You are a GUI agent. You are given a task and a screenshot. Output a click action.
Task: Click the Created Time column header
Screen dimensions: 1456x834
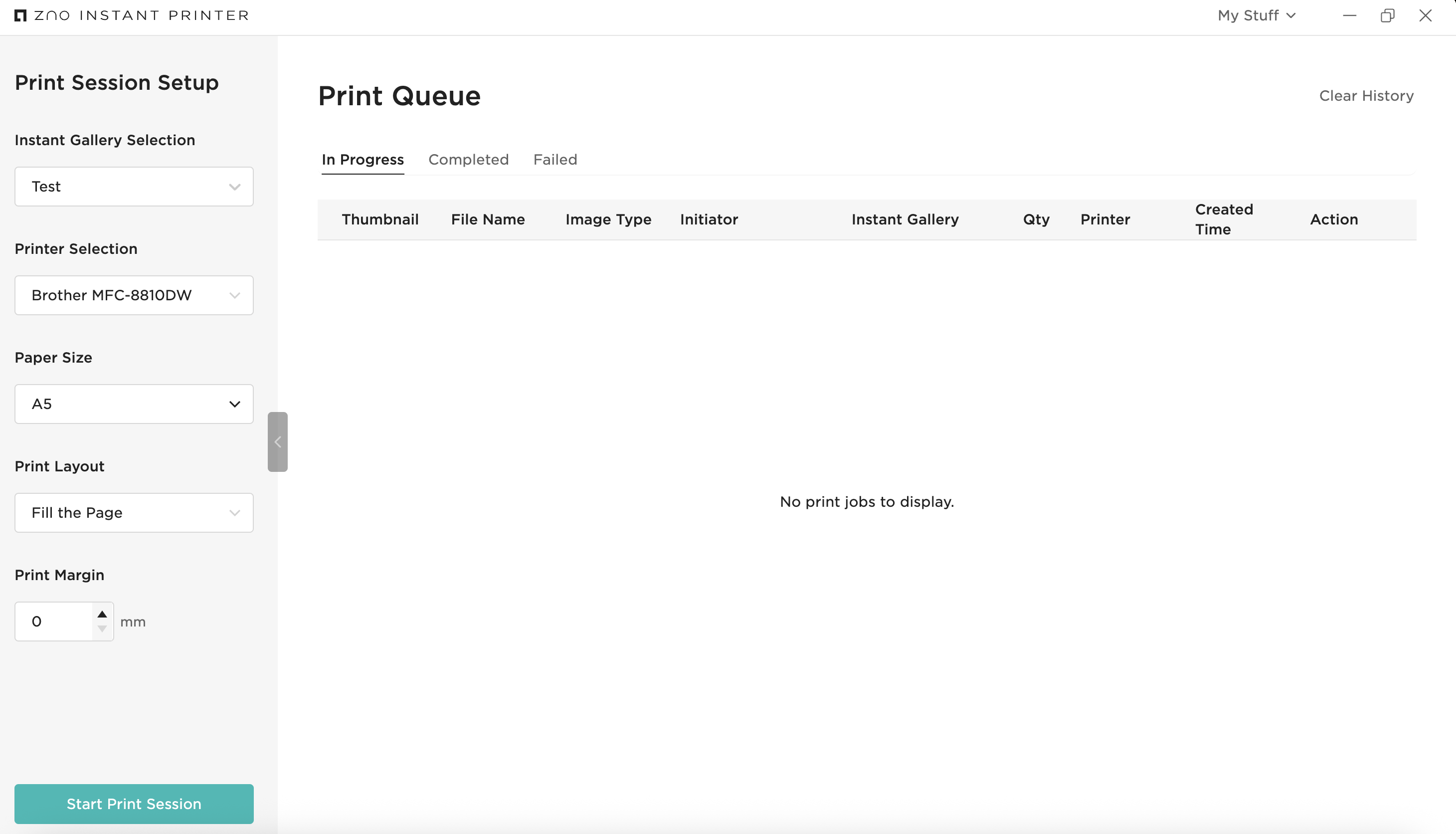1224,219
